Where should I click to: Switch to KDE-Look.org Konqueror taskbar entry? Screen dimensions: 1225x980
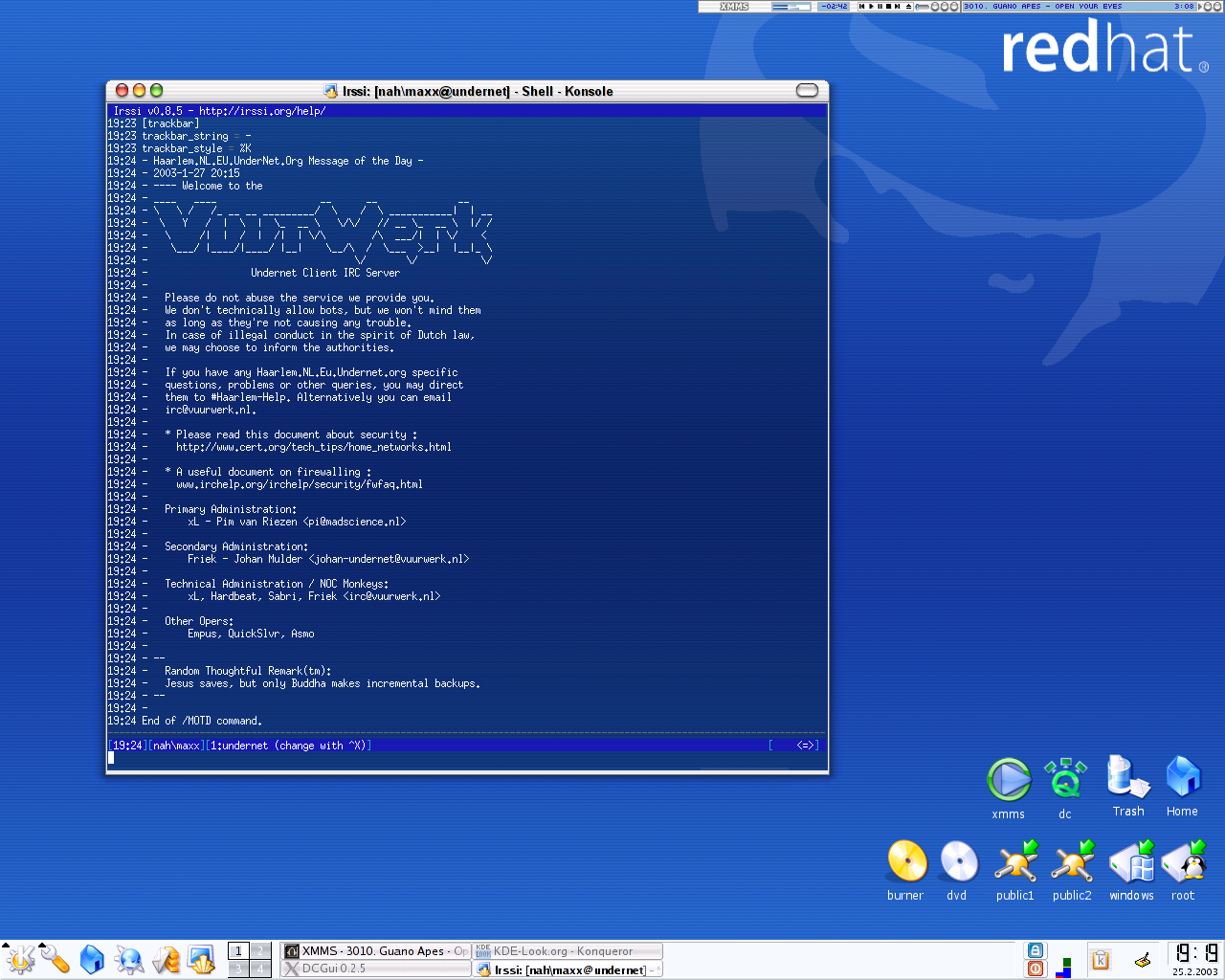pos(568,951)
